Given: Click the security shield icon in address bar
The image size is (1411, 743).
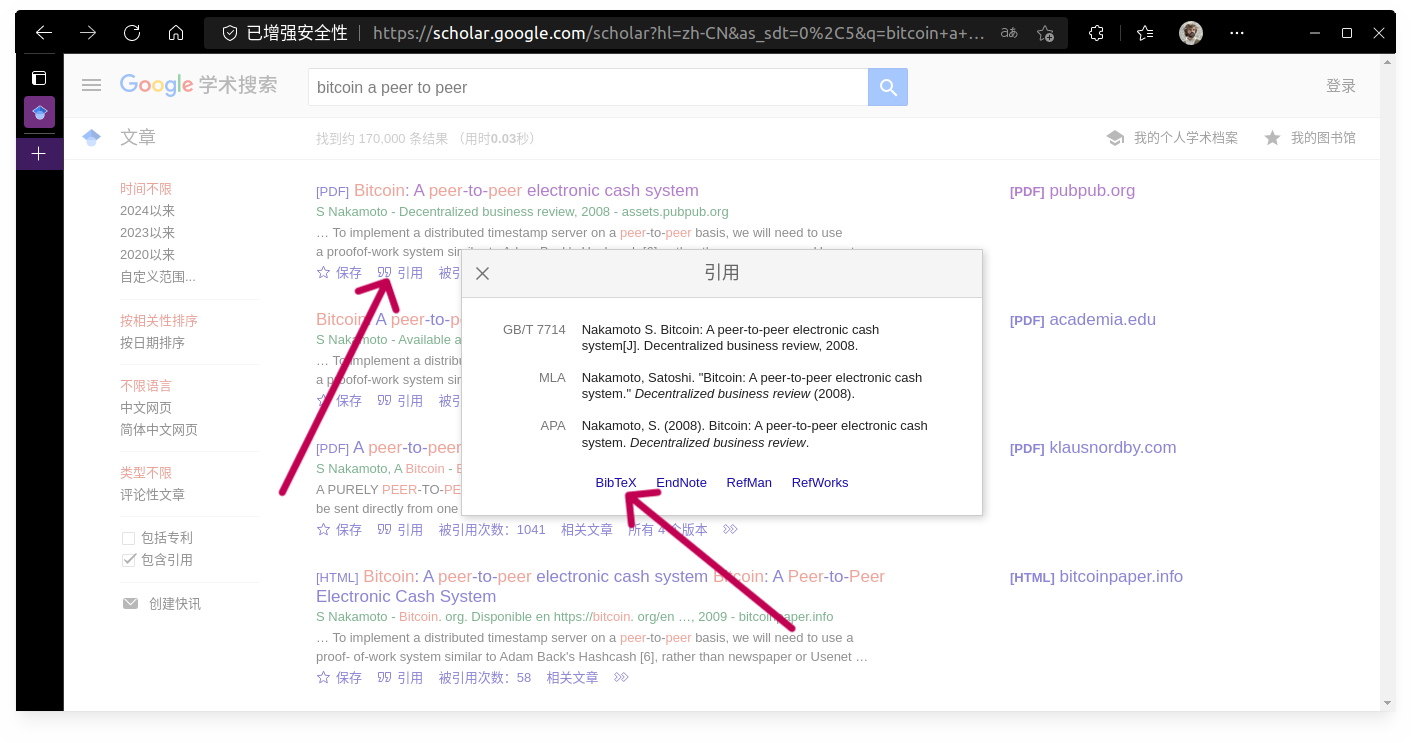Looking at the screenshot, I should pyautogui.click(x=230, y=33).
